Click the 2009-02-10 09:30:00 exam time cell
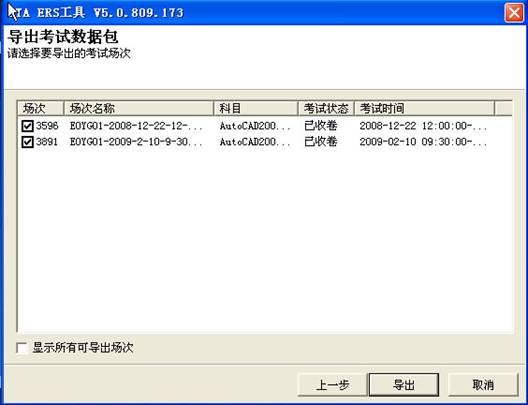 click(423, 142)
